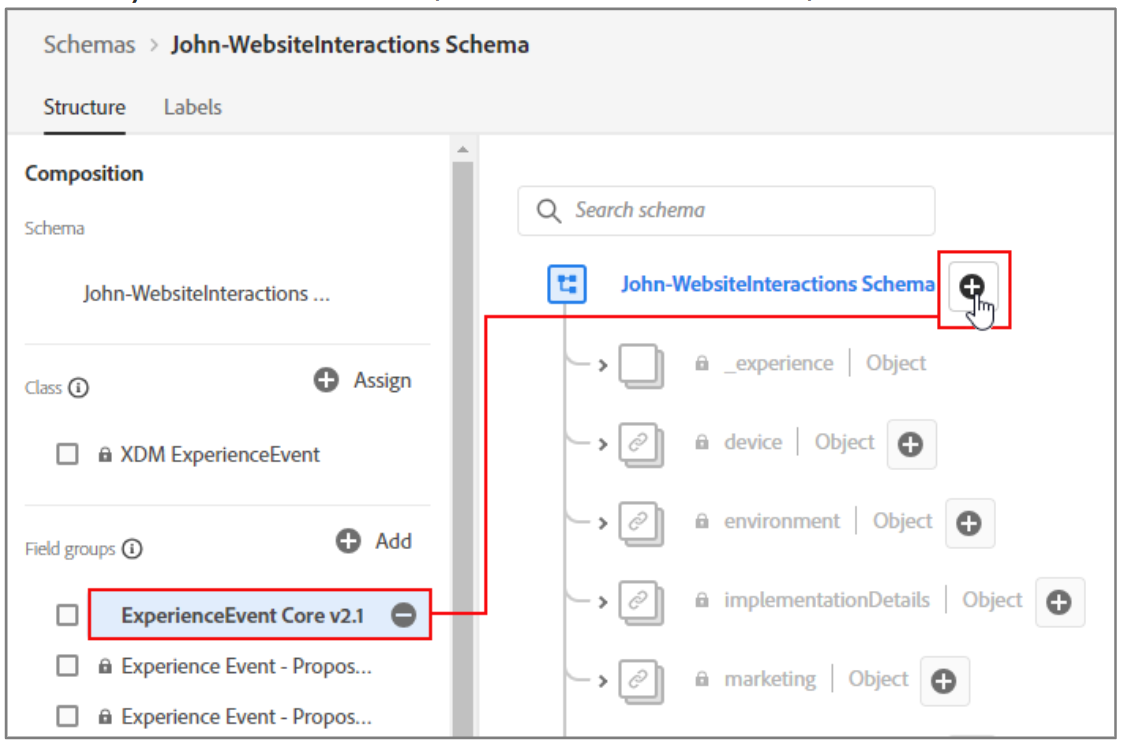Select John-WebsiteInteractions ... in Composition panel
Image resolution: width=1122 pixels, height=745 pixels.
[x=206, y=293]
